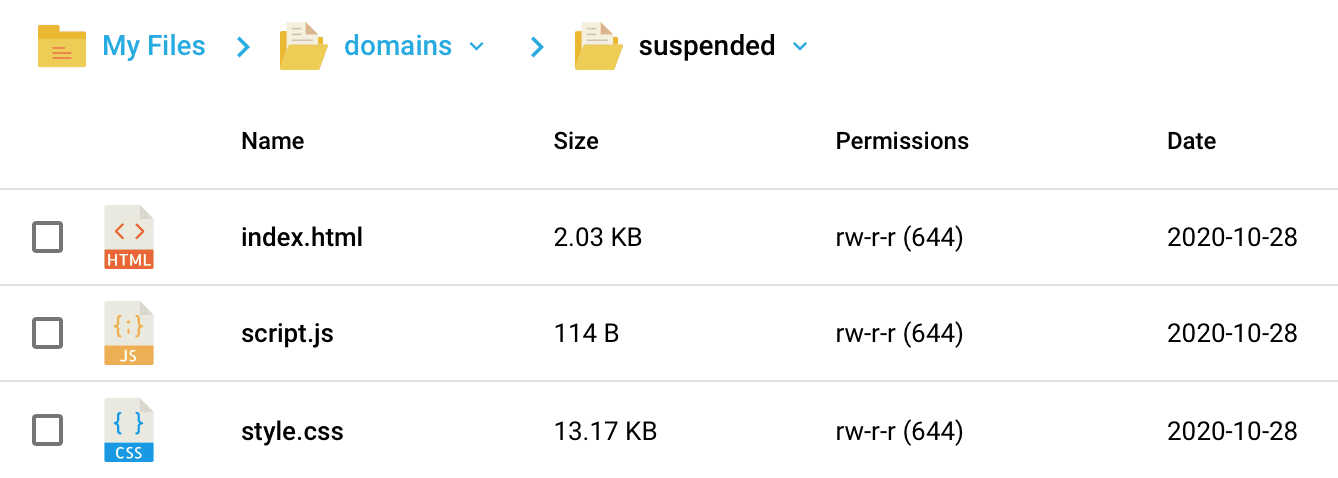
Task: Click the JS file icon for script.js
Action: 129,333
